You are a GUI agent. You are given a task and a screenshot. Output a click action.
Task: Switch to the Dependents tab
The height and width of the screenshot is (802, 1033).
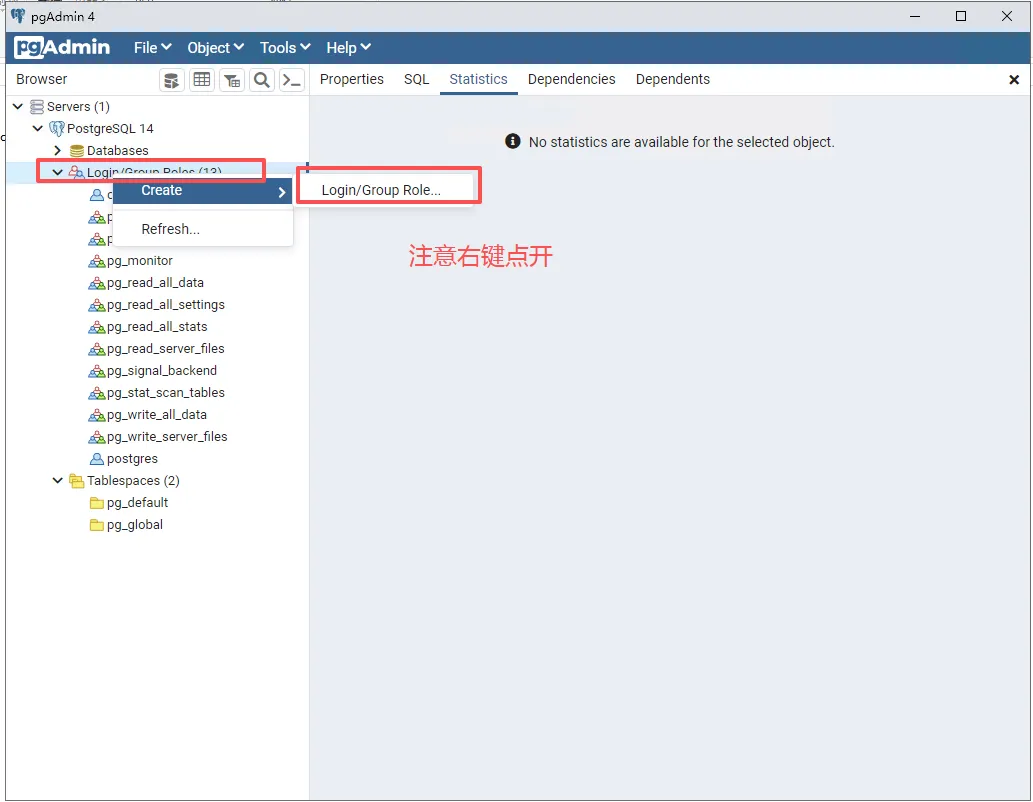(x=673, y=80)
